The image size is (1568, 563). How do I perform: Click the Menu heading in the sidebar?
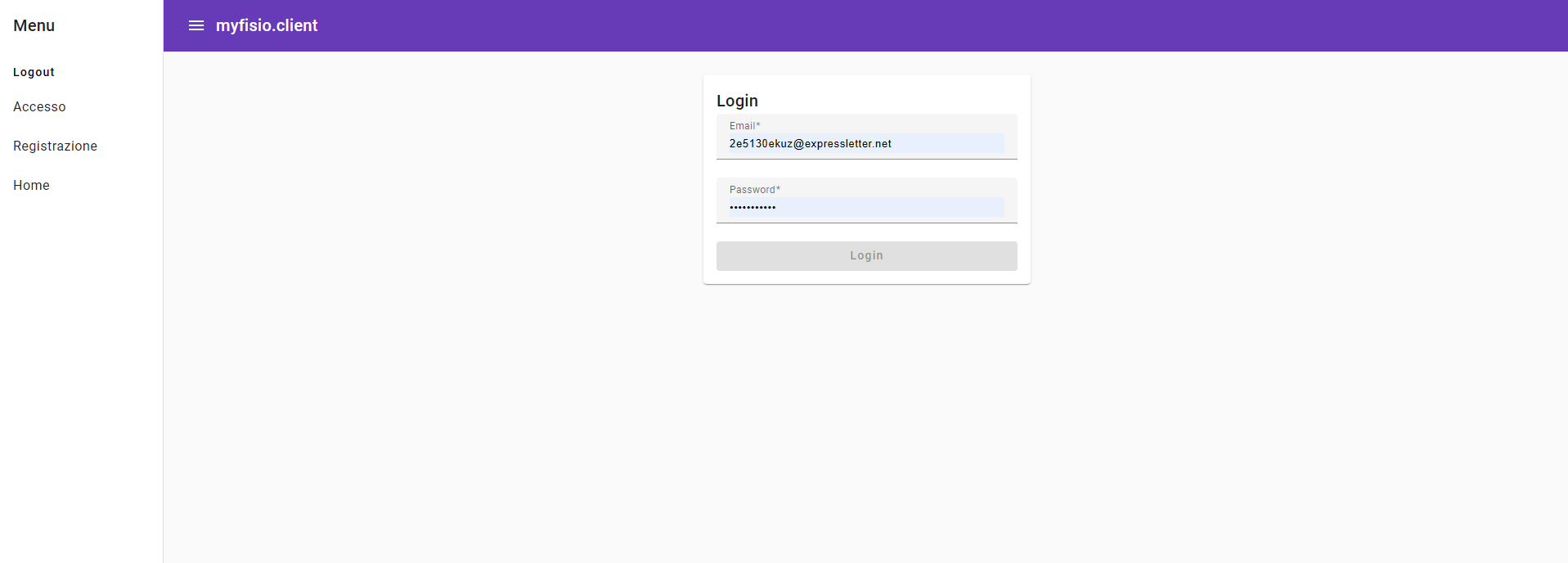tap(34, 25)
